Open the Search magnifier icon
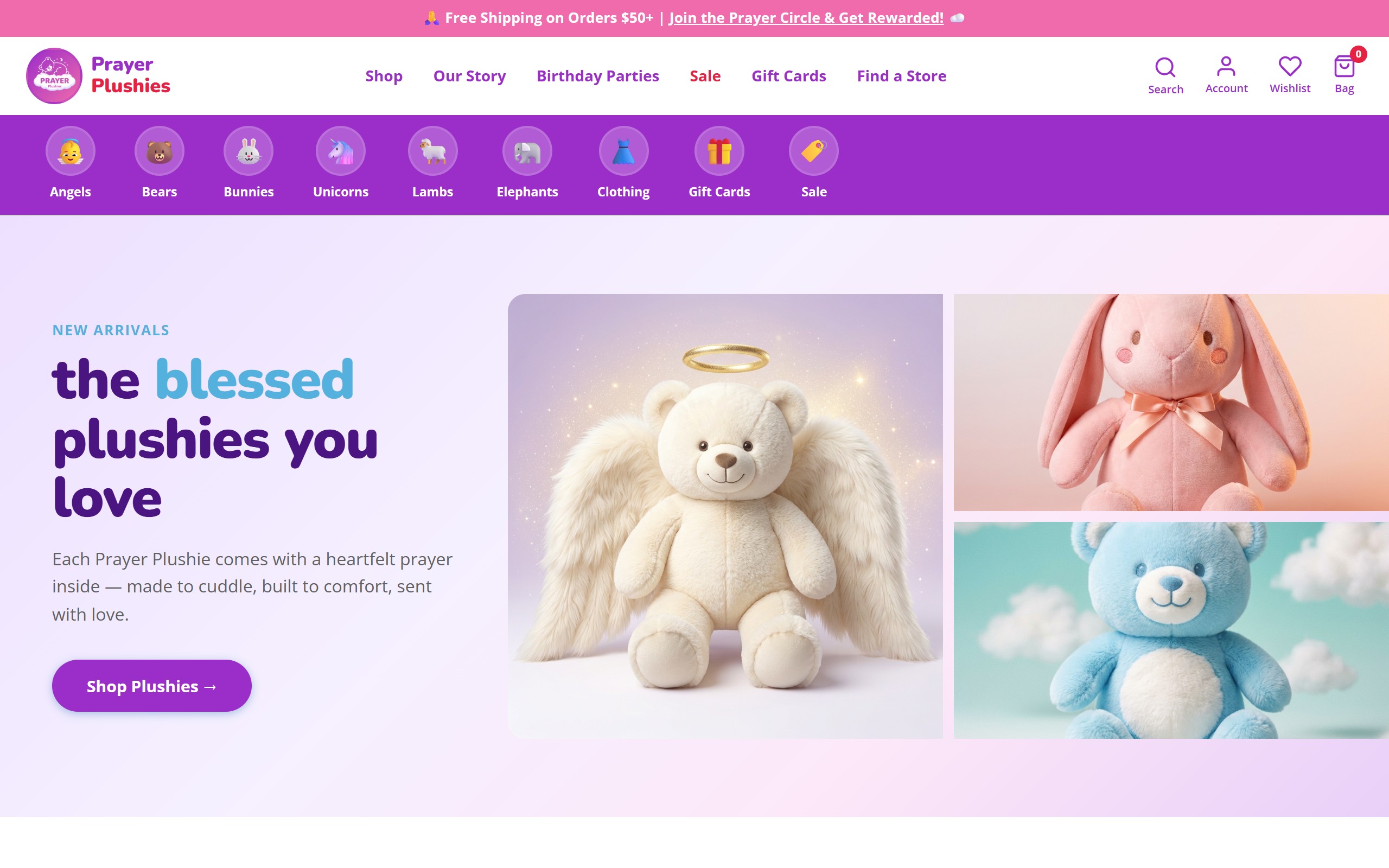1389x868 pixels. pyautogui.click(x=1165, y=67)
